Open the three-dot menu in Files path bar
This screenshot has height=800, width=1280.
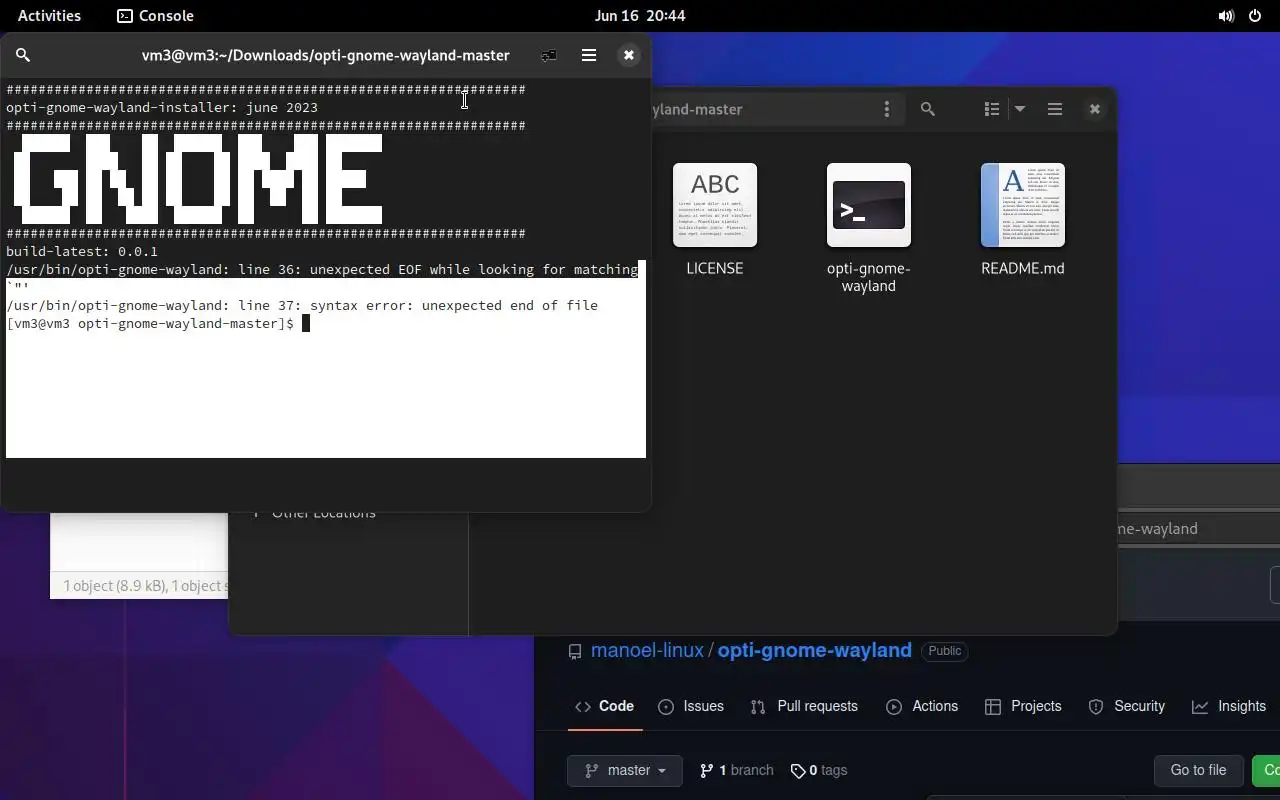click(886, 109)
